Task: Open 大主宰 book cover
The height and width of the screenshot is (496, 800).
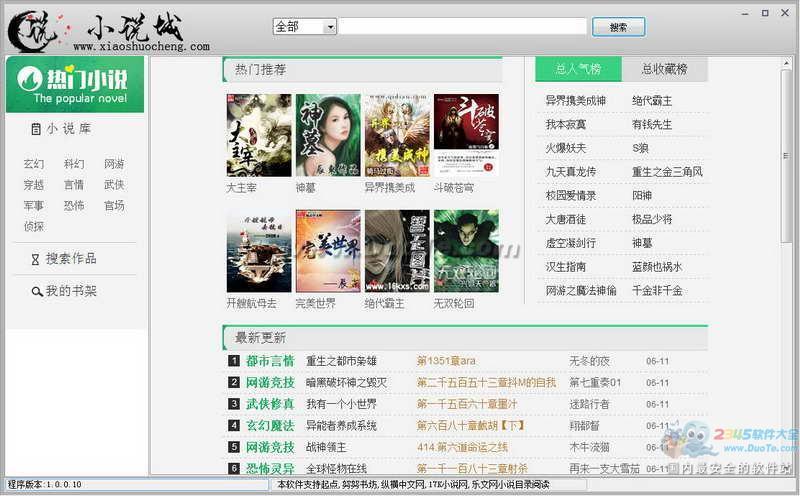Action: (259, 135)
